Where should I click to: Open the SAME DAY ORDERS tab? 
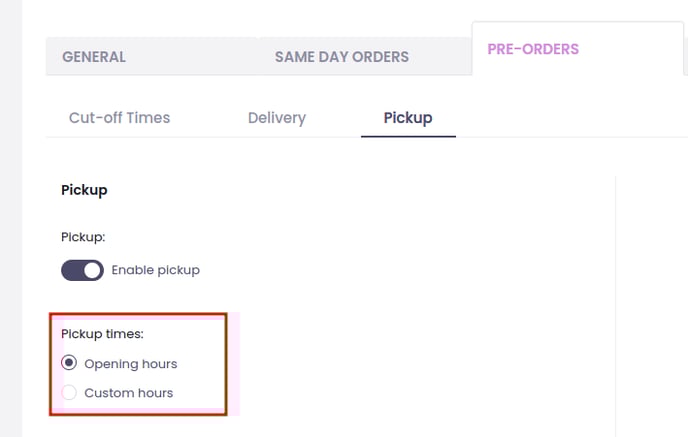click(x=341, y=57)
